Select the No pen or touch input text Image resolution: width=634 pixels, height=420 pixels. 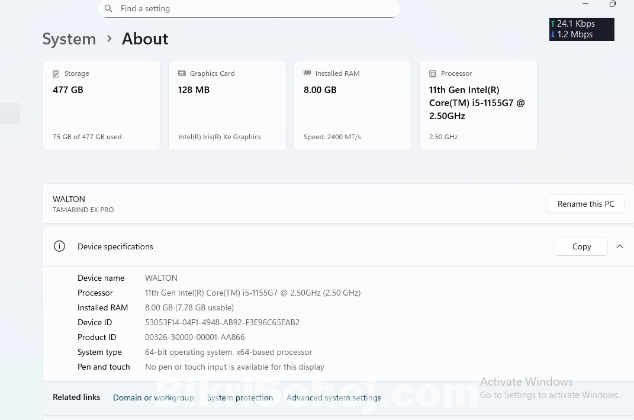(235, 367)
